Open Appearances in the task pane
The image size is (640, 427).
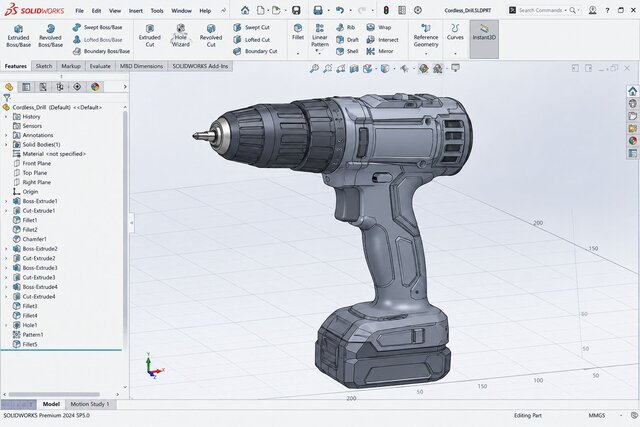[x=633, y=141]
